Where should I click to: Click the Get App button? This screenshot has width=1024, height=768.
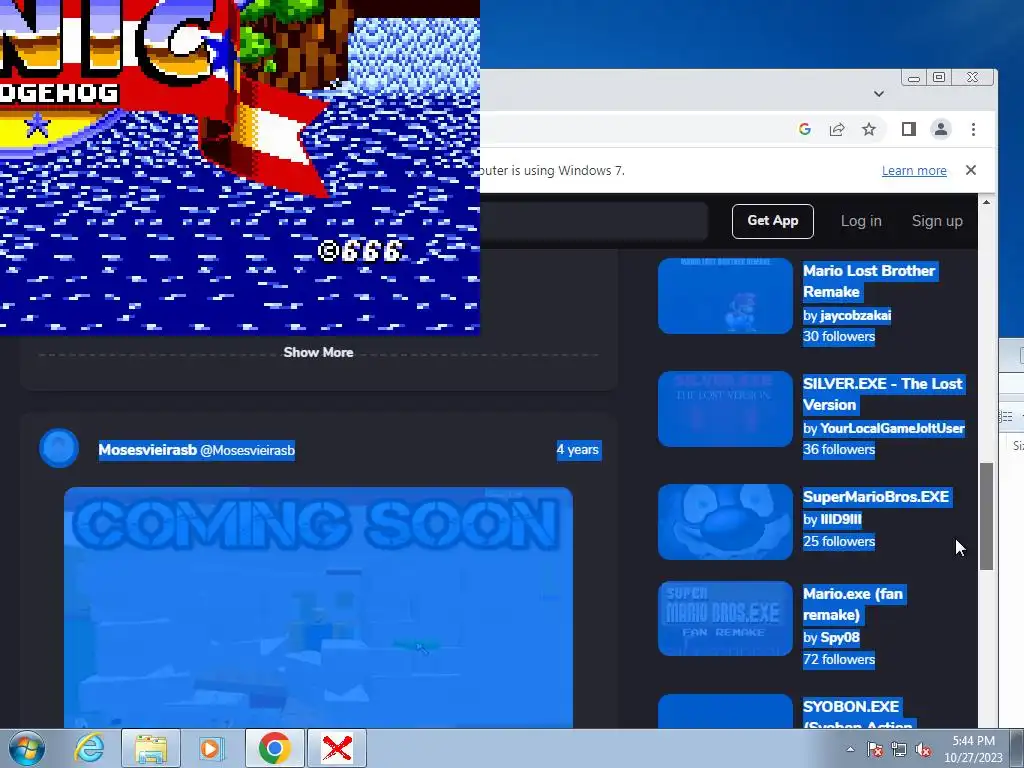tap(773, 221)
